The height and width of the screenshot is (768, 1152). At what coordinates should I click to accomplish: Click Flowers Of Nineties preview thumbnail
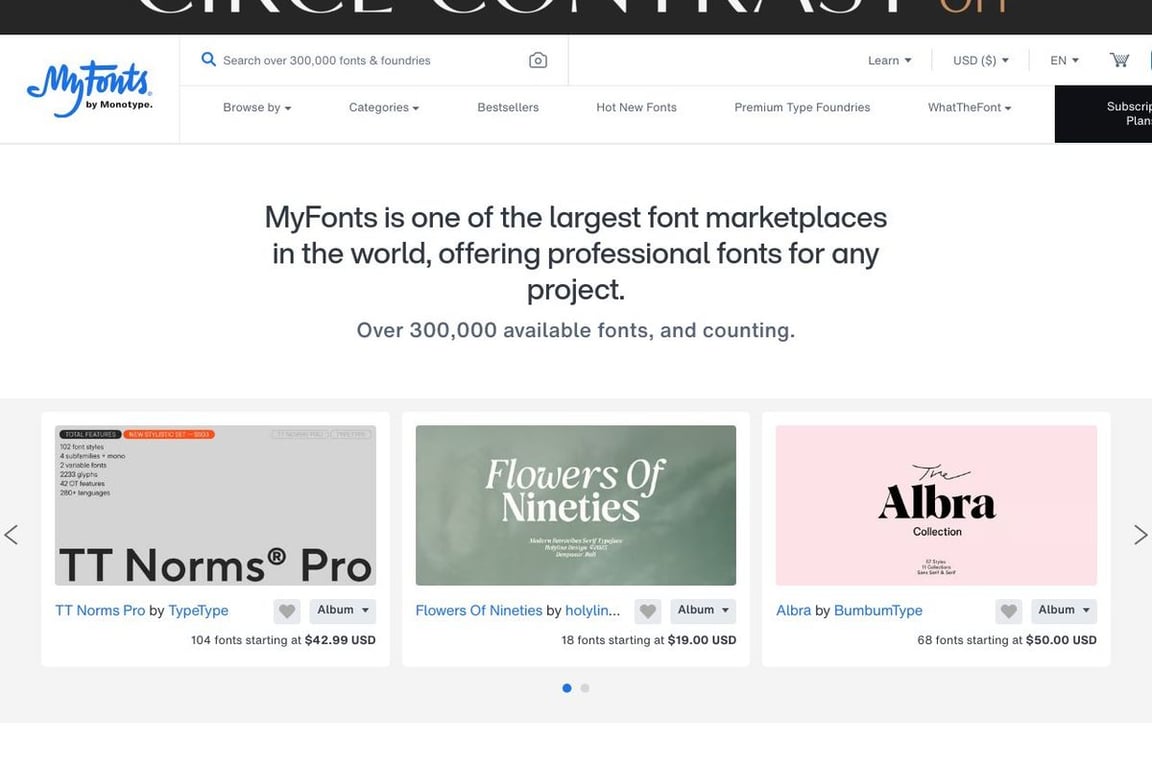576,505
